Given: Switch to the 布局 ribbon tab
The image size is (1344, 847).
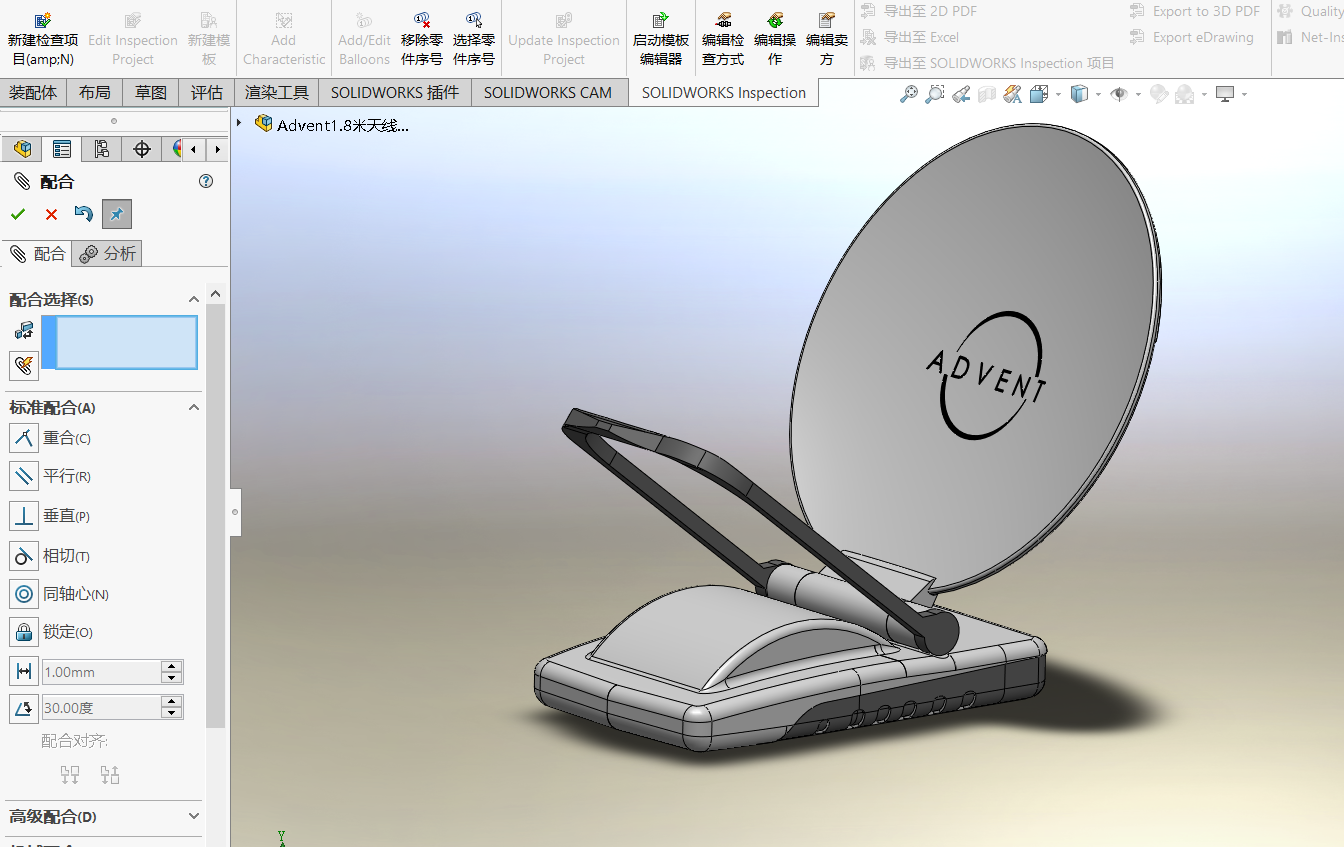Looking at the screenshot, I should (95, 93).
